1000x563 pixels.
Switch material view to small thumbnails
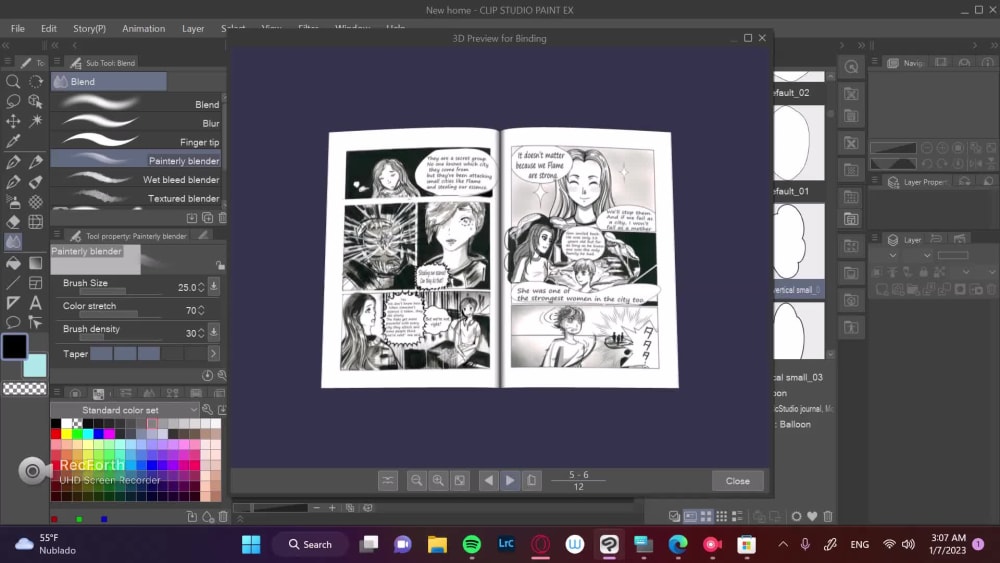coord(721,516)
